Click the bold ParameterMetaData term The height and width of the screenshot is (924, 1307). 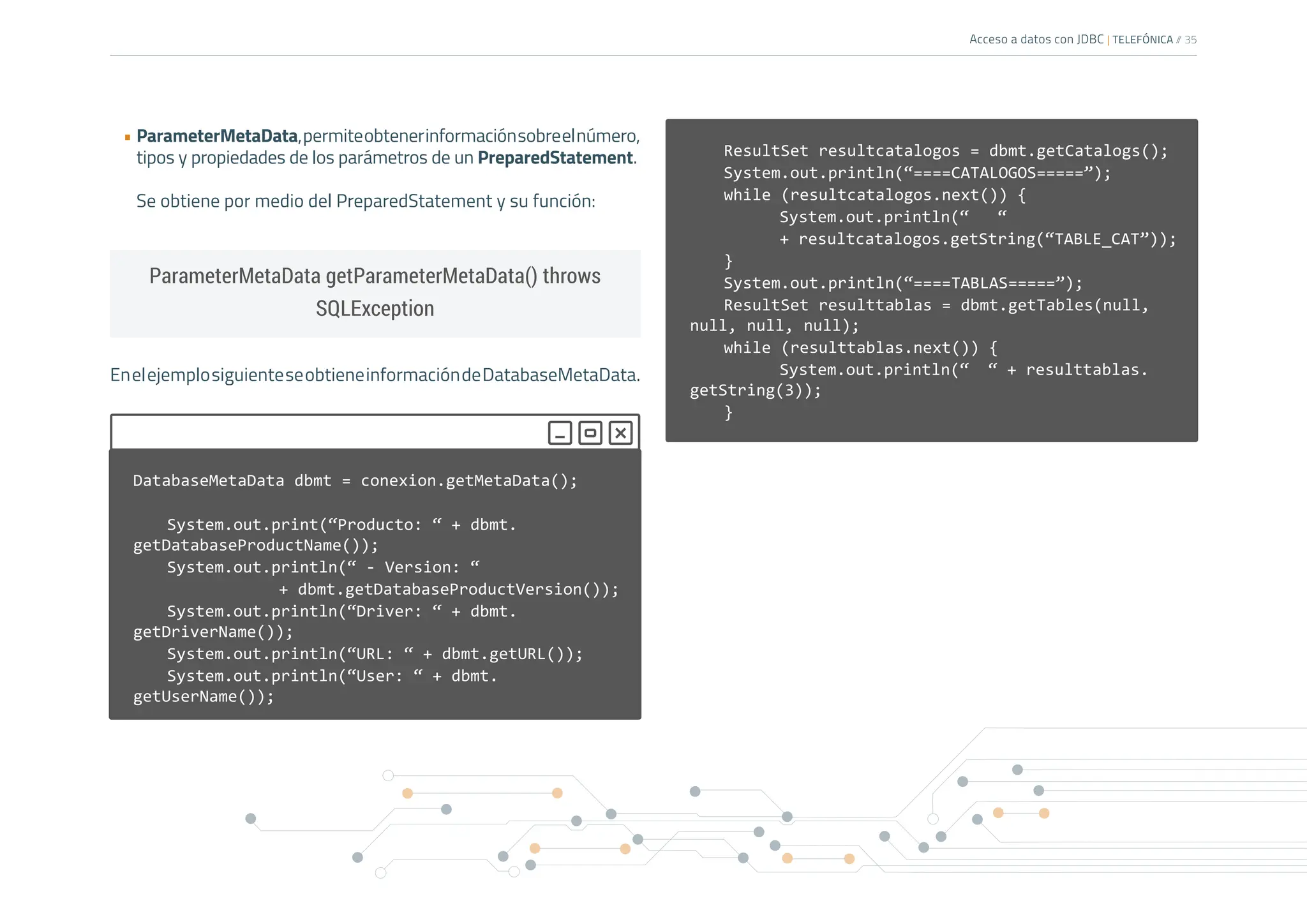[x=217, y=136]
